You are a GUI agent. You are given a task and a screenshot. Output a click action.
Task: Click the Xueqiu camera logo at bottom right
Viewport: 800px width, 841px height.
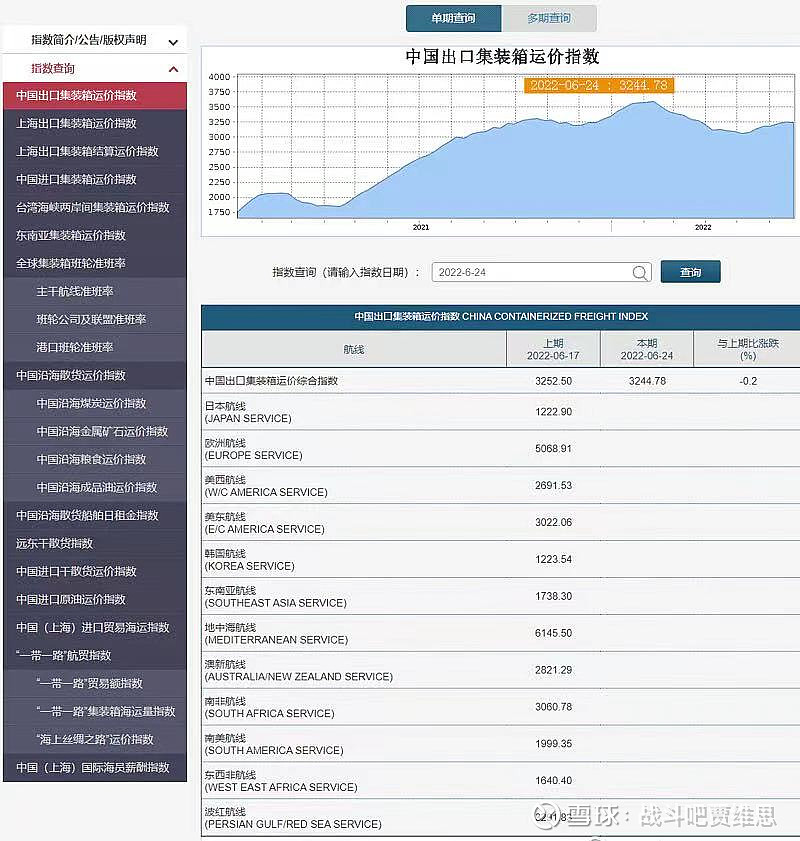546,817
